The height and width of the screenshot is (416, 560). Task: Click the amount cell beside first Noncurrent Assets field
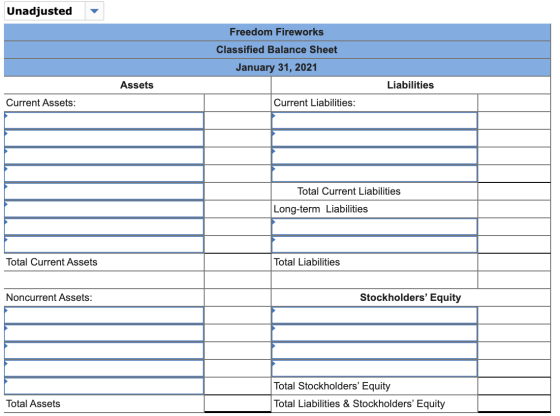click(238, 315)
